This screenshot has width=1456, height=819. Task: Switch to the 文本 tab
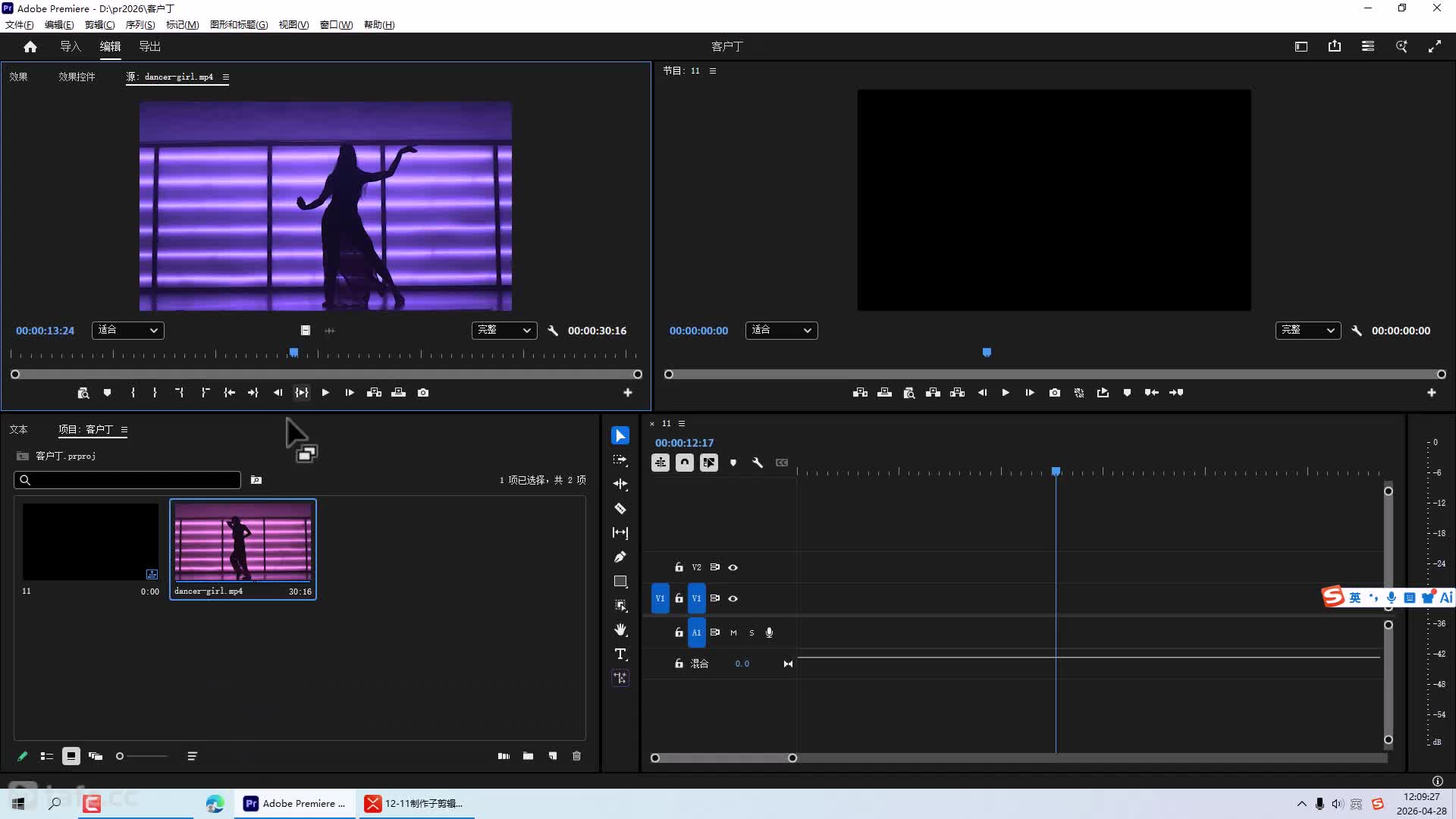coord(19,429)
